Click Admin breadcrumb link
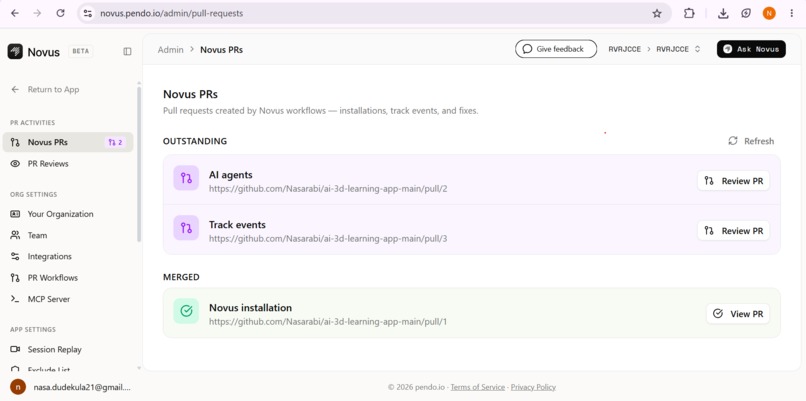 pos(171,50)
